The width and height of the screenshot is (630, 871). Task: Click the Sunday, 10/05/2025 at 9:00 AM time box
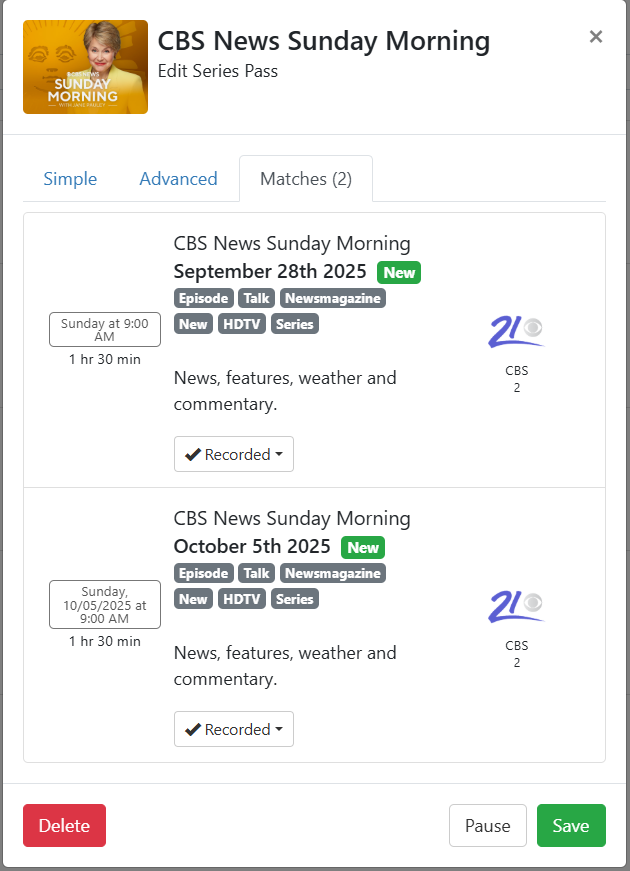tap(105, 604)
